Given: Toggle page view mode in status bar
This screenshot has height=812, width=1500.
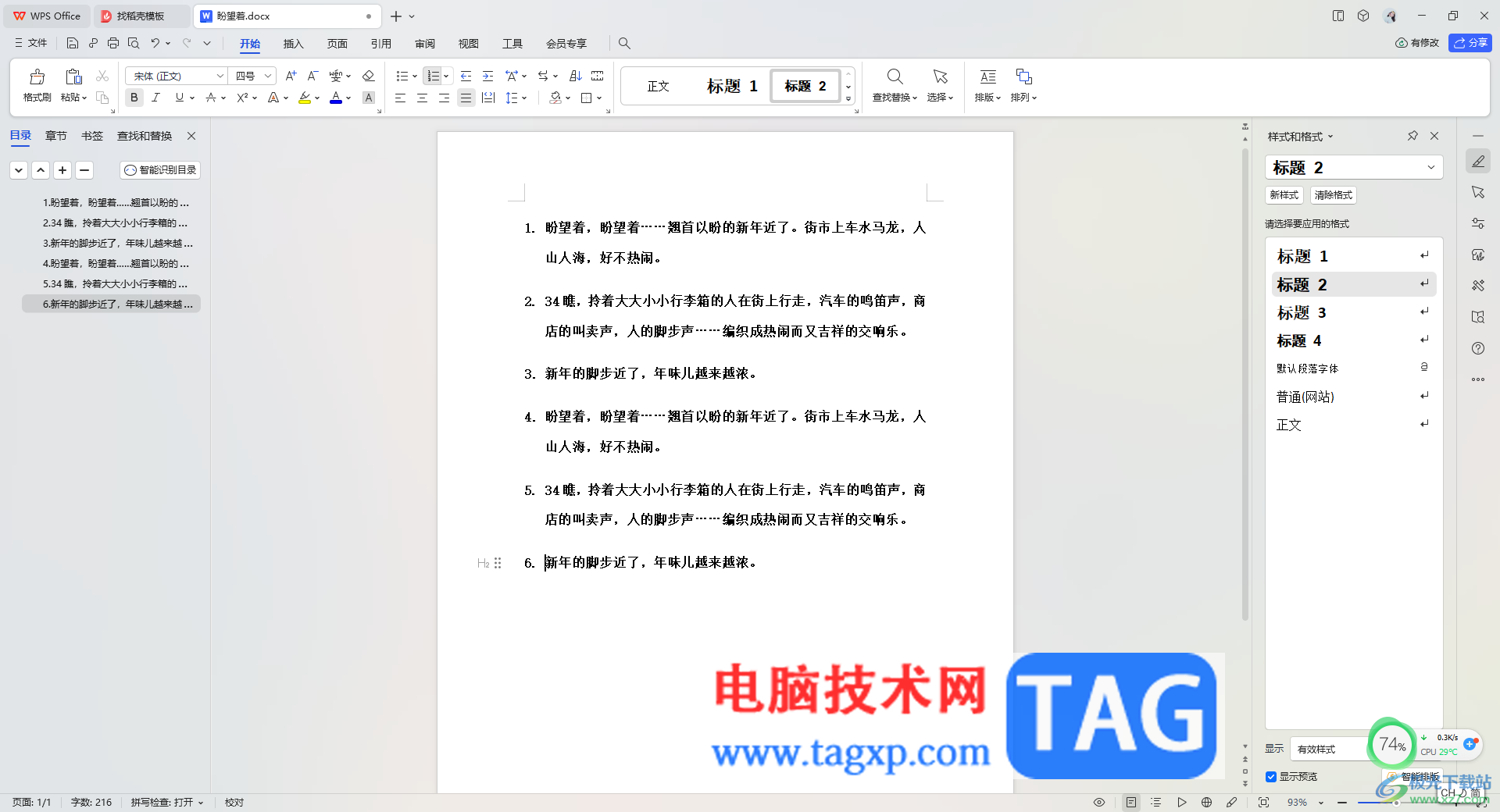Looking at the screenshot, I should coord(1131,802).
